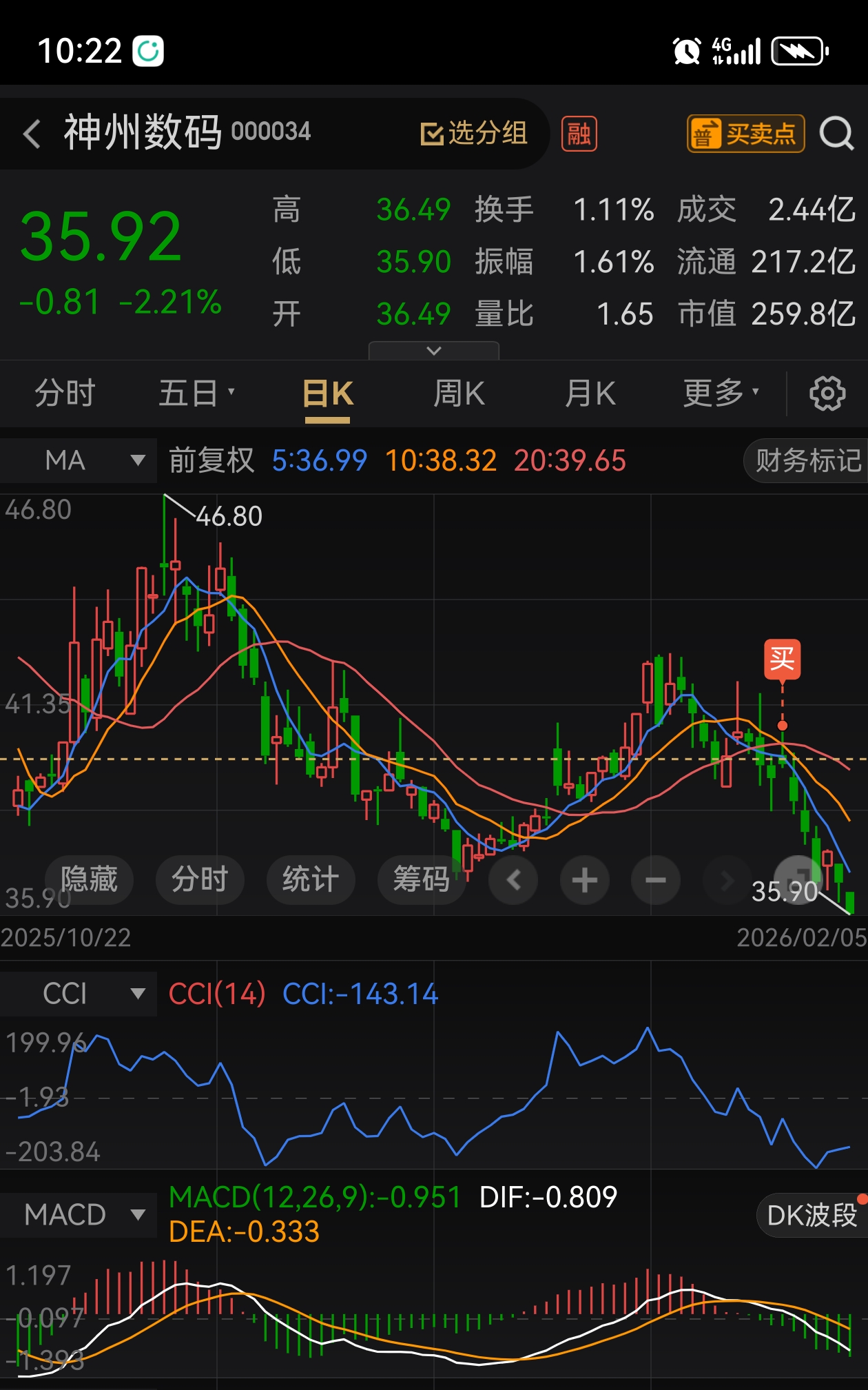868x1390 pixels.
Task: Tap the MA20 value 20:39.65
Action: coord(570,460)
